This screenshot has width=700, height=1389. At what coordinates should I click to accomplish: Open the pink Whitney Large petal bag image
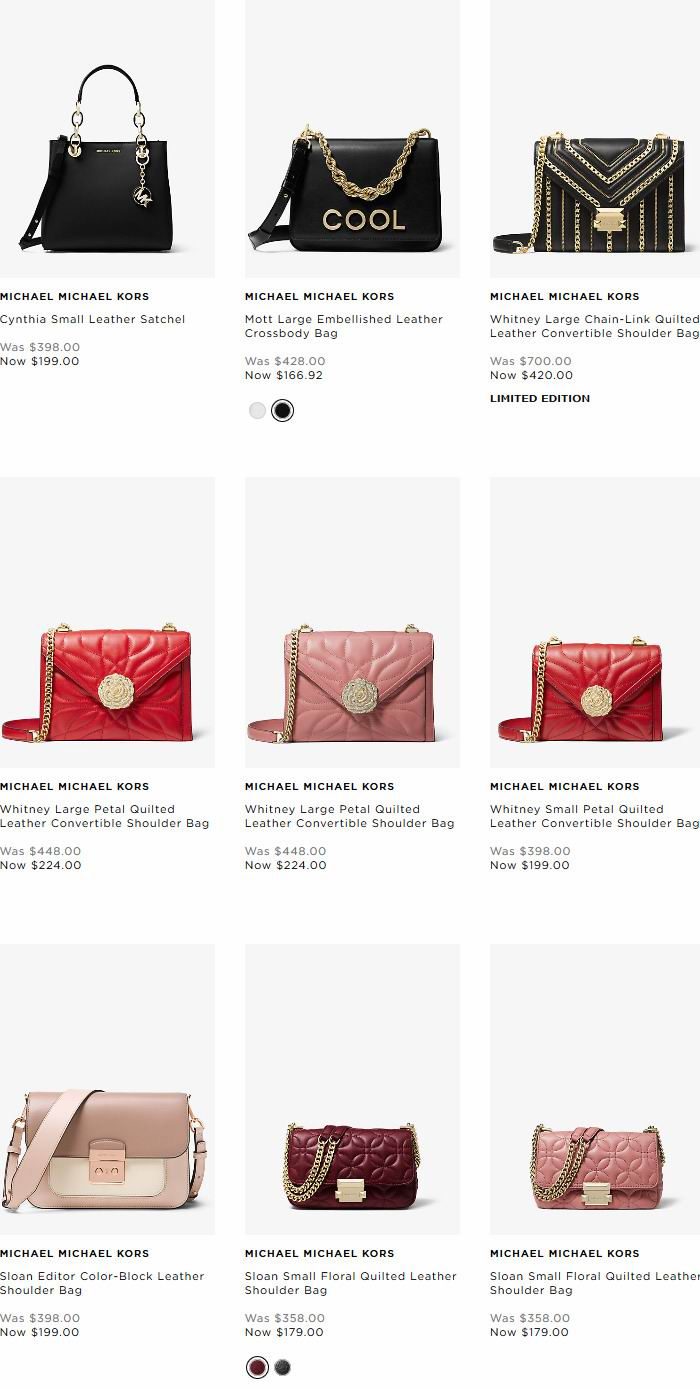click(352, 622)
